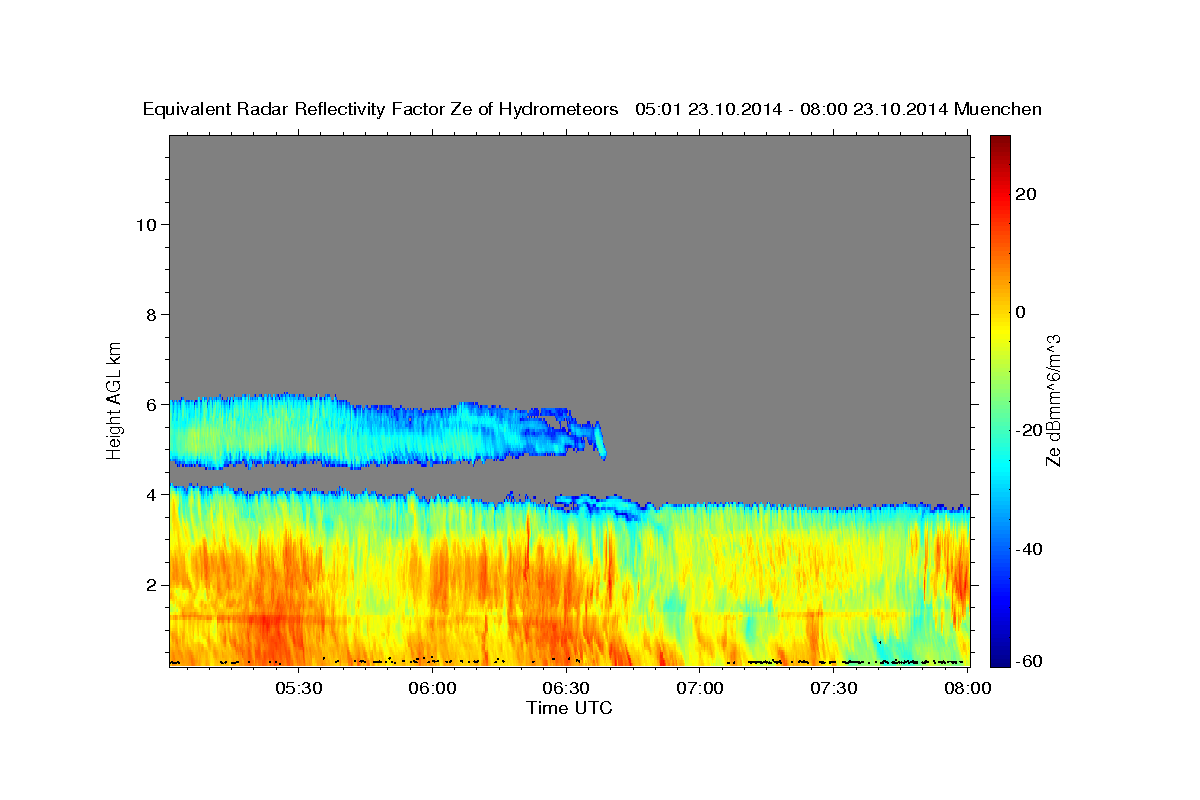Click the '07:30' time tick label

tap(834, 688)
